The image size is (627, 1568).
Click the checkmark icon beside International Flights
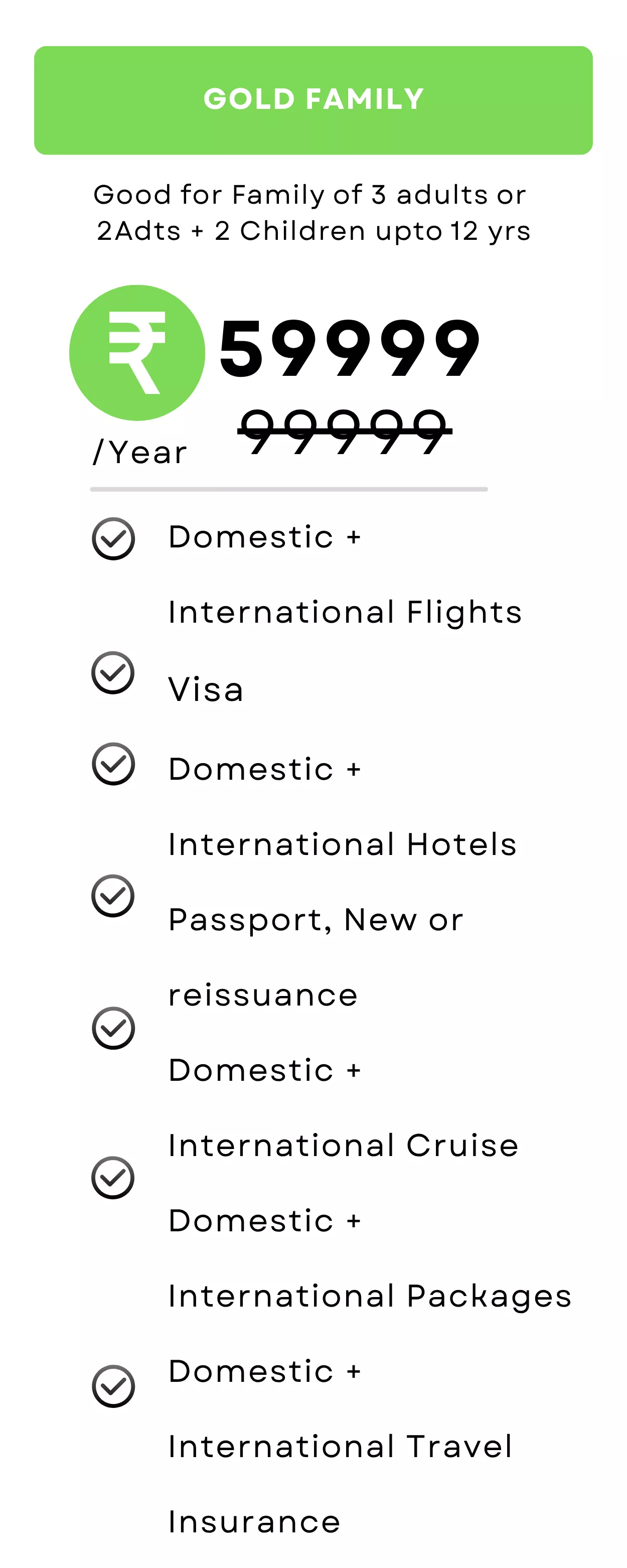point(113,539)
